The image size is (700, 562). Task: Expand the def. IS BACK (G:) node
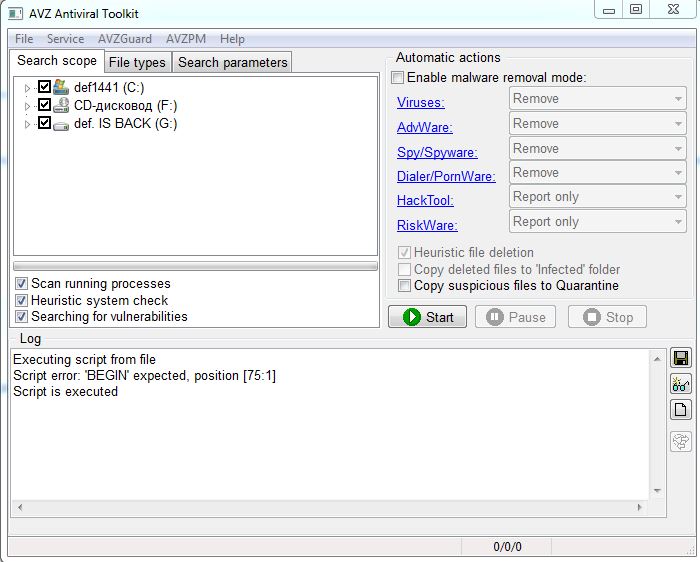coord(27,124)
